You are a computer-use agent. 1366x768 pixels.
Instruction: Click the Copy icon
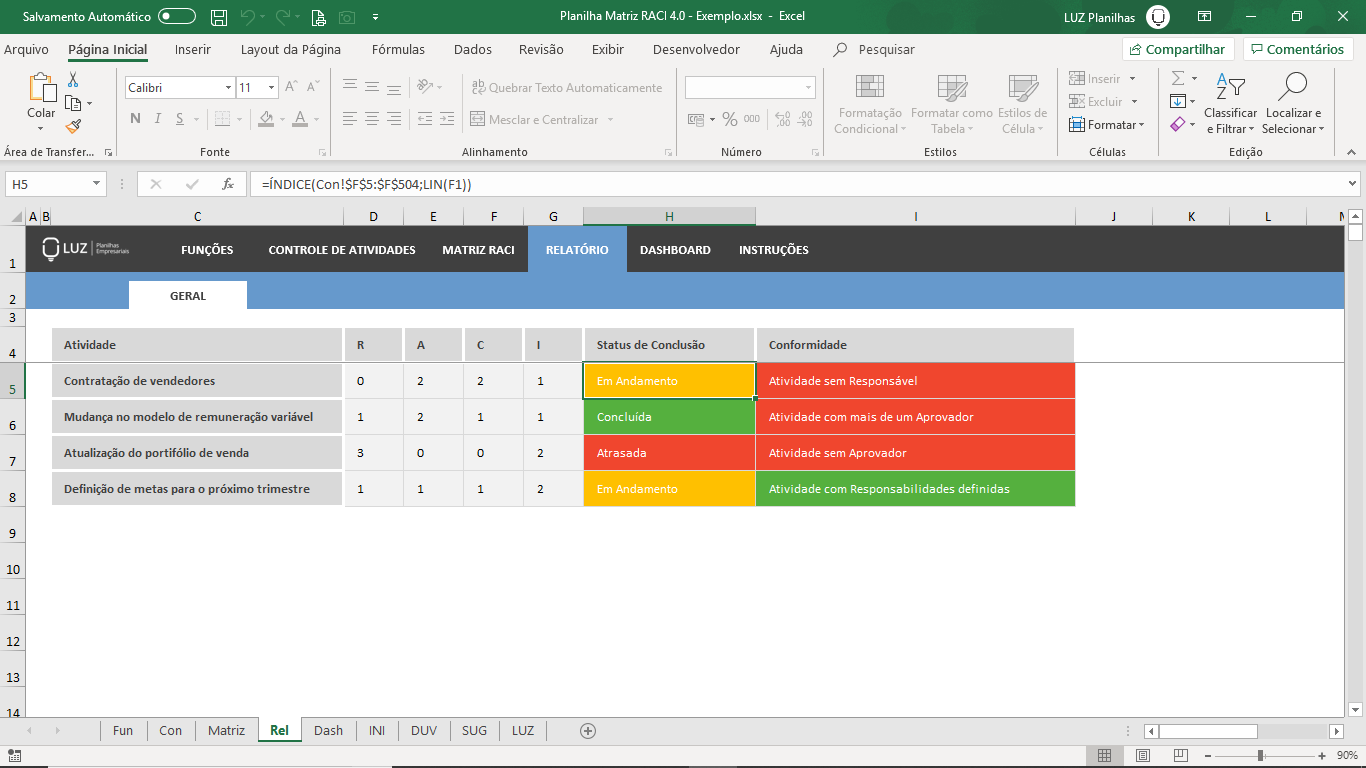[x=73, y=103]
